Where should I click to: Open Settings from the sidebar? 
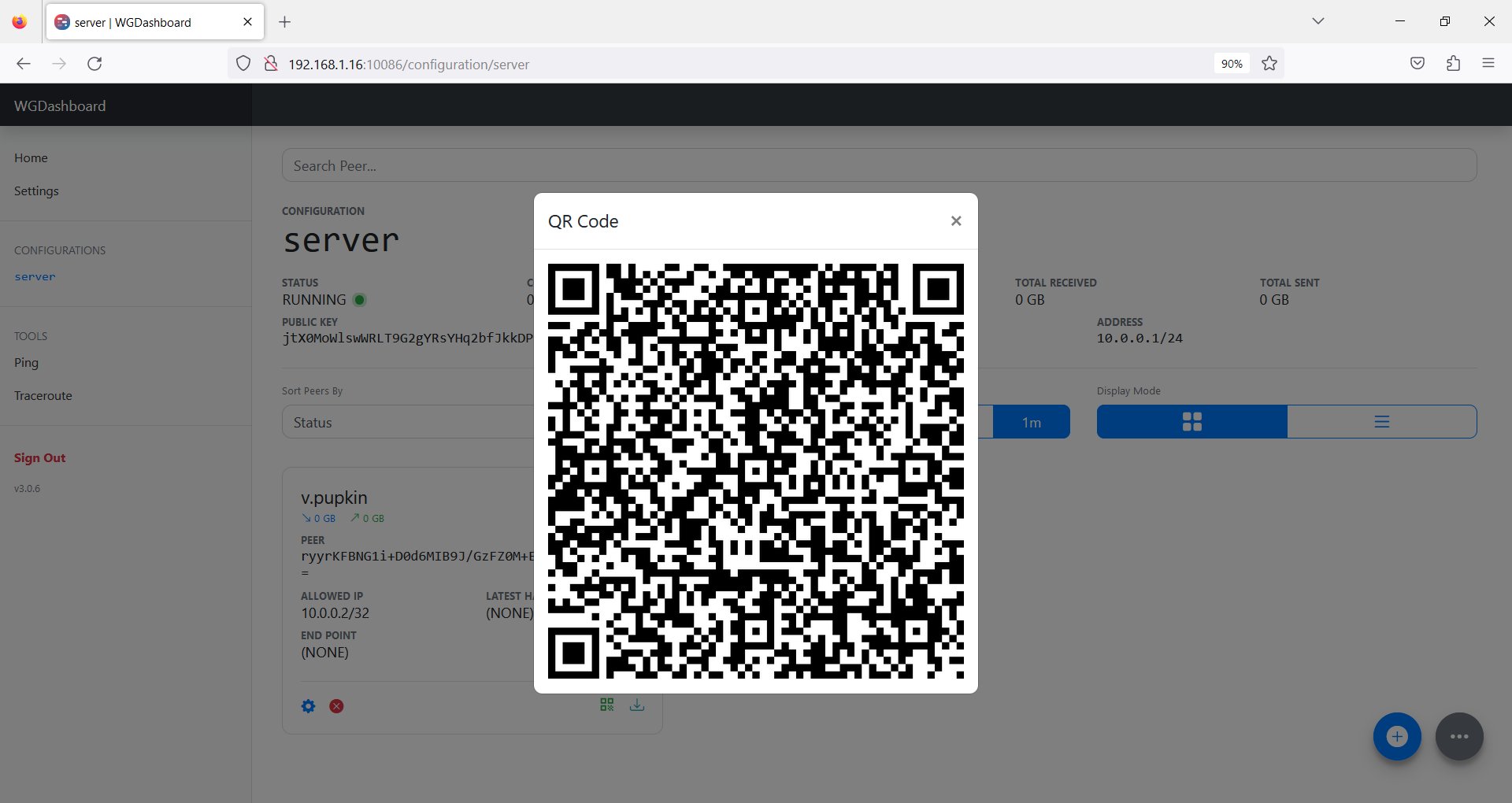36,191
